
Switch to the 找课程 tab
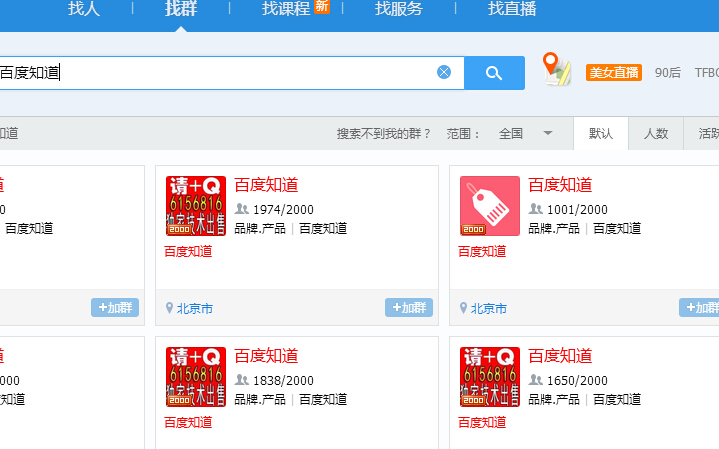(285, 9)
